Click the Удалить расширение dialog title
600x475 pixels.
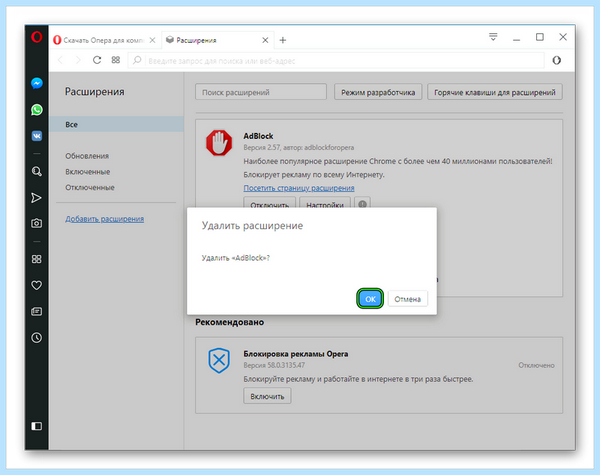point(252,226)
